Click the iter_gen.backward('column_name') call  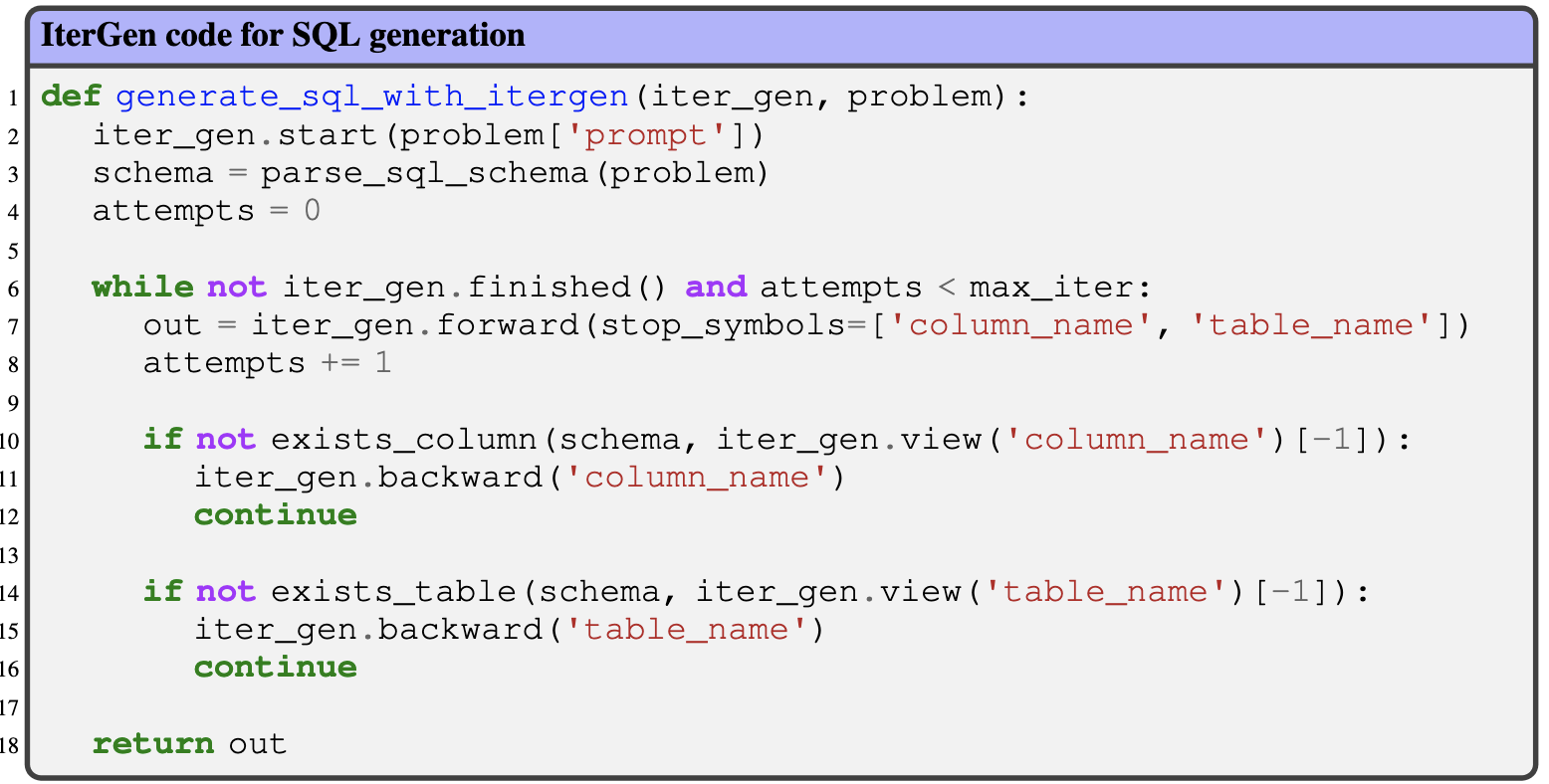(519, 478)
